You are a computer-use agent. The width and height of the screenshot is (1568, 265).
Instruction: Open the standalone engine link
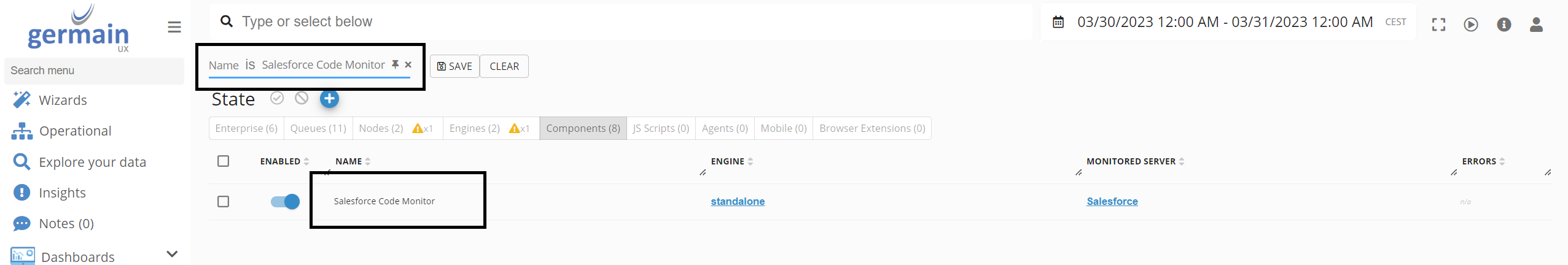738,201
